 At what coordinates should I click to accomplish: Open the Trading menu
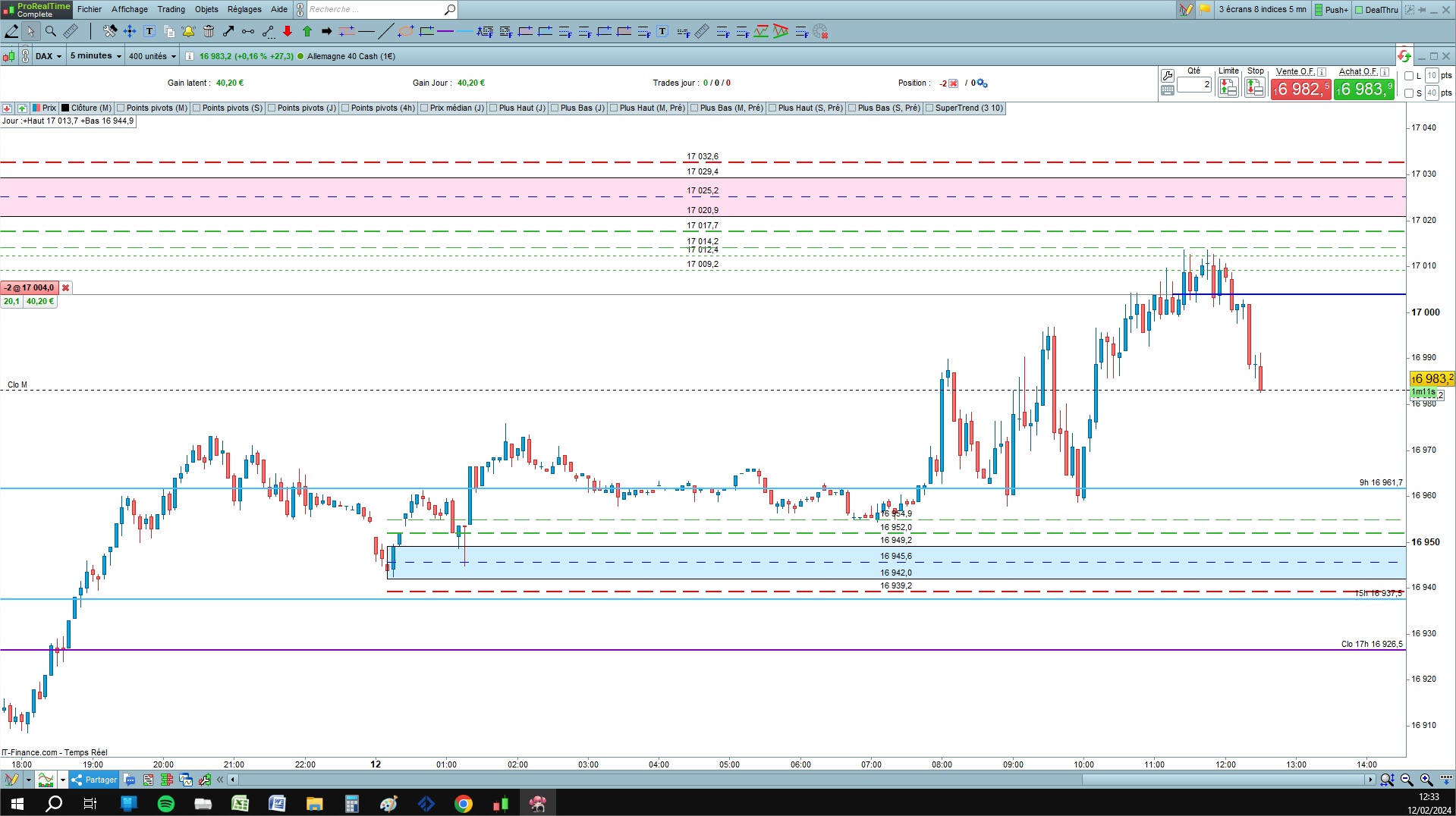click(171, 9)
